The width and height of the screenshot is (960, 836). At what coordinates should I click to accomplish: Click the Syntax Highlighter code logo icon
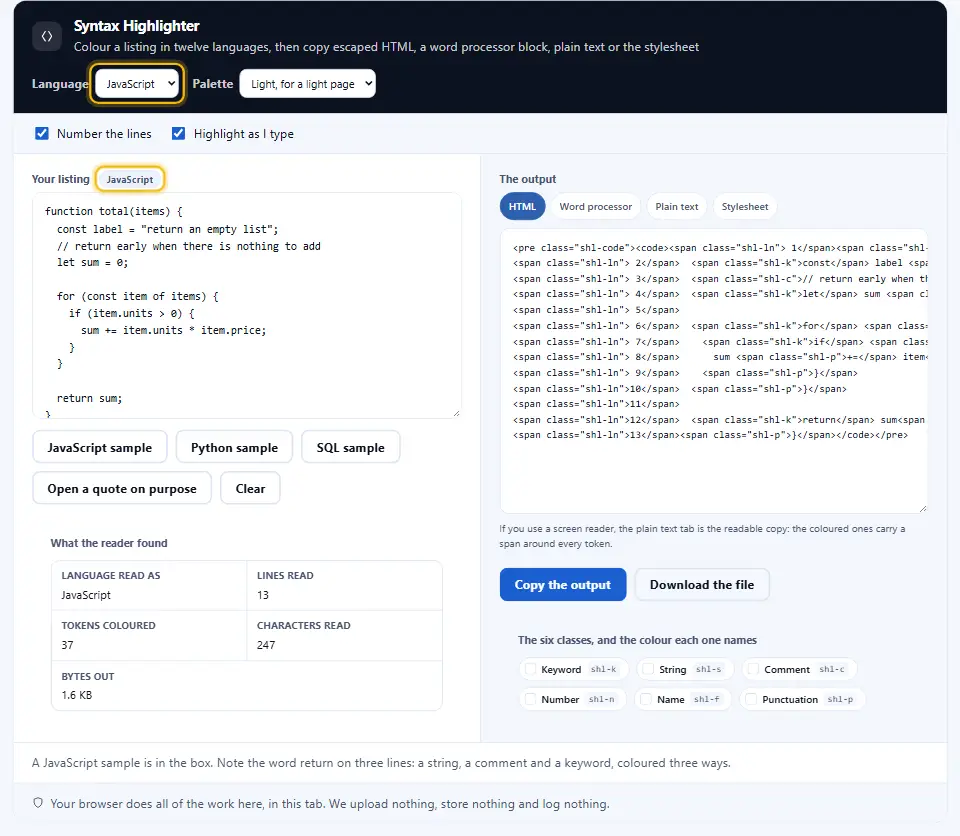pyautogui.click(x=47, y=37)
